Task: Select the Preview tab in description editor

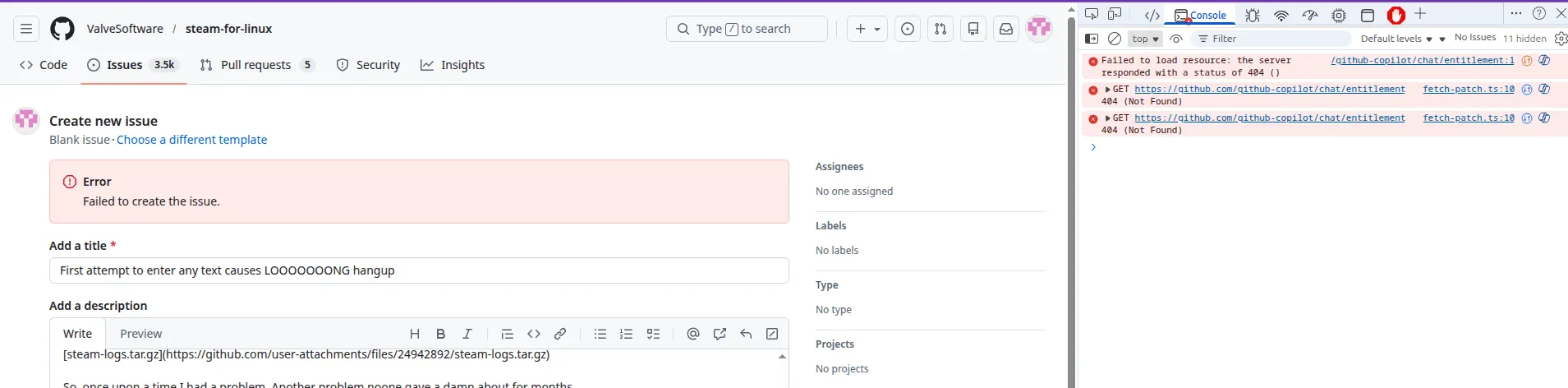Action: pos(141,334)
